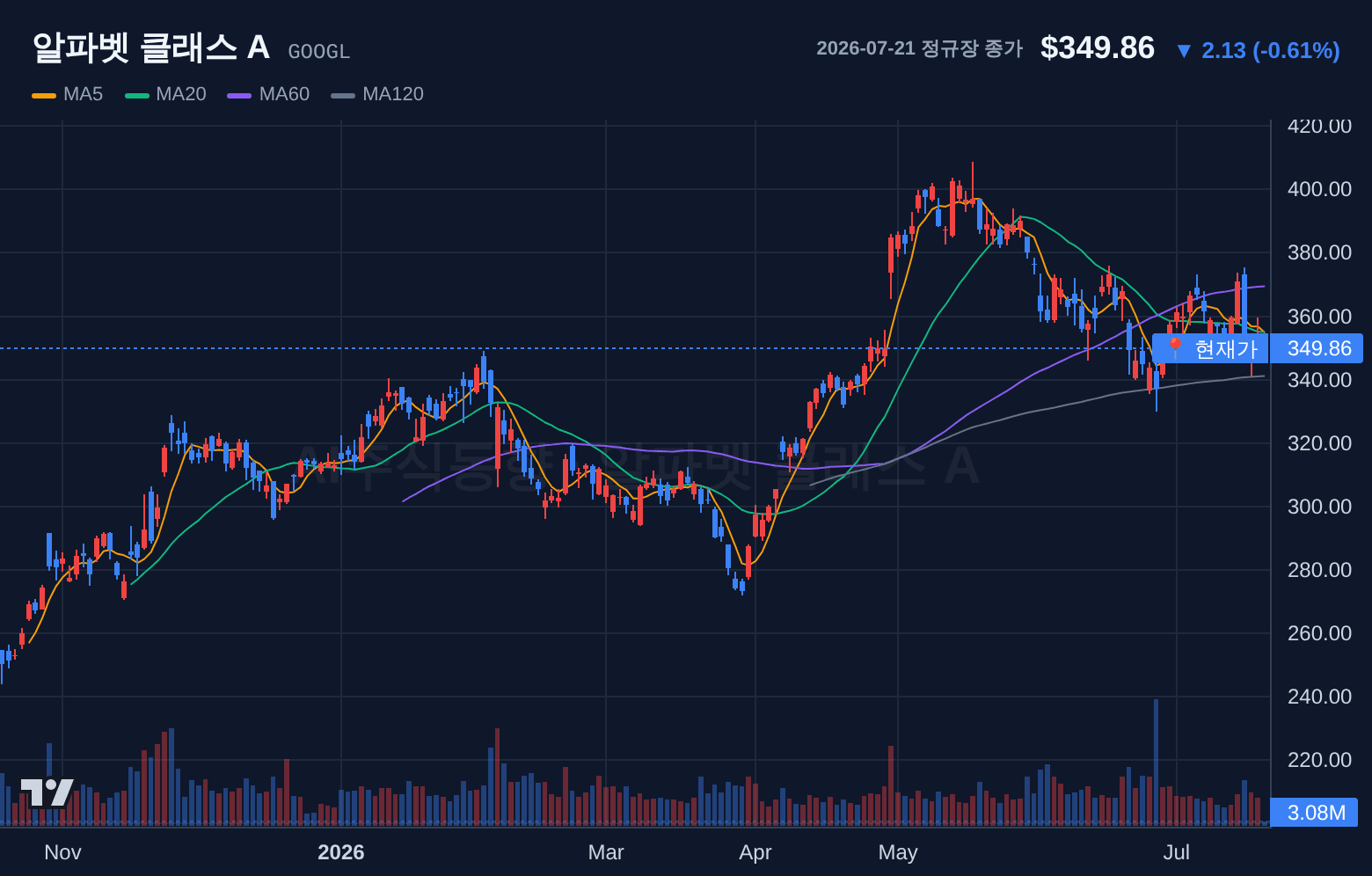Click the May time axis label

[x=898, y=852]
